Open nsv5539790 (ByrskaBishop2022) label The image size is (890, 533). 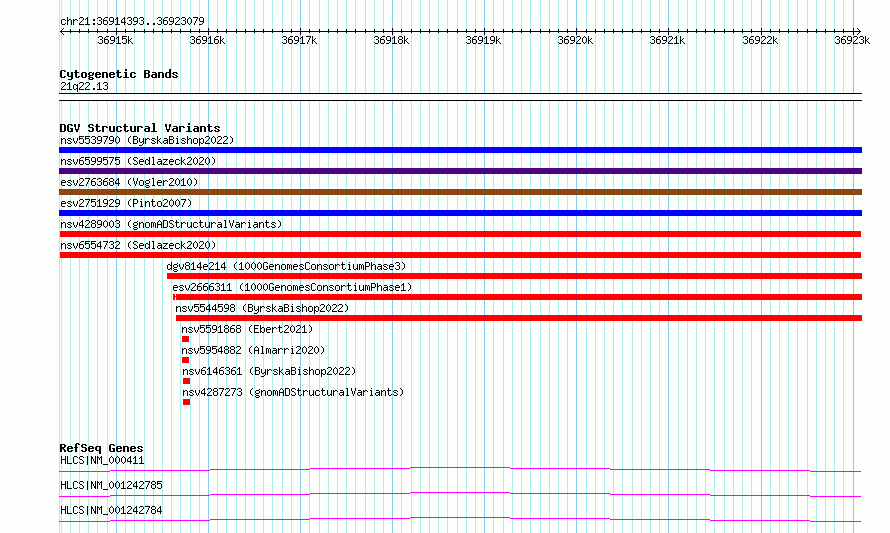pos(147,140)
